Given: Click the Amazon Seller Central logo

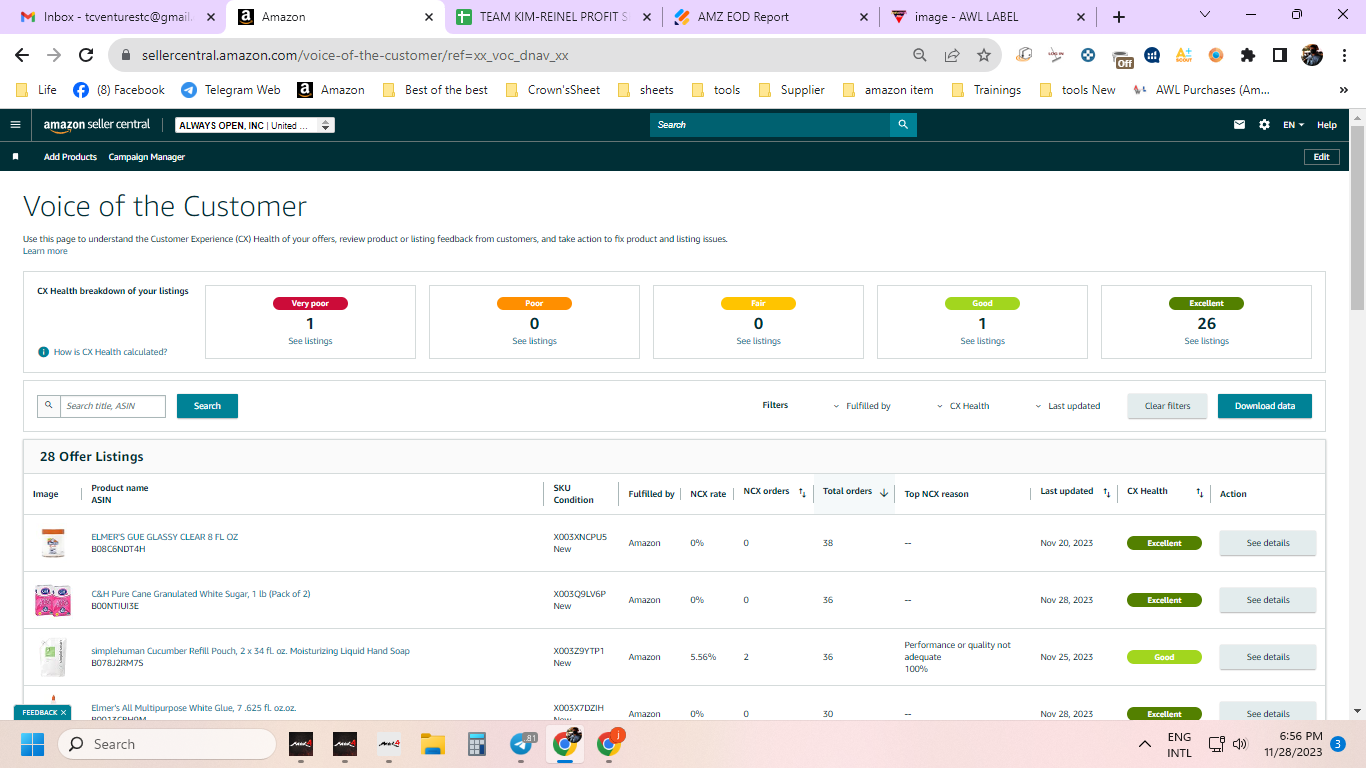Looking at the screenshot, I should pyautogui.click(x=97, y=125).
